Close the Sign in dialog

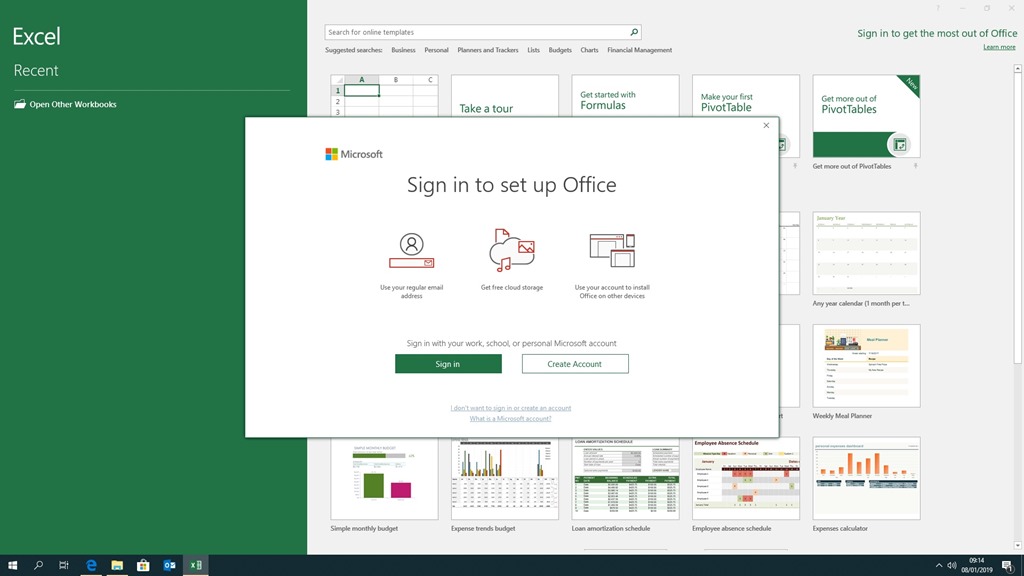[766, 126]
